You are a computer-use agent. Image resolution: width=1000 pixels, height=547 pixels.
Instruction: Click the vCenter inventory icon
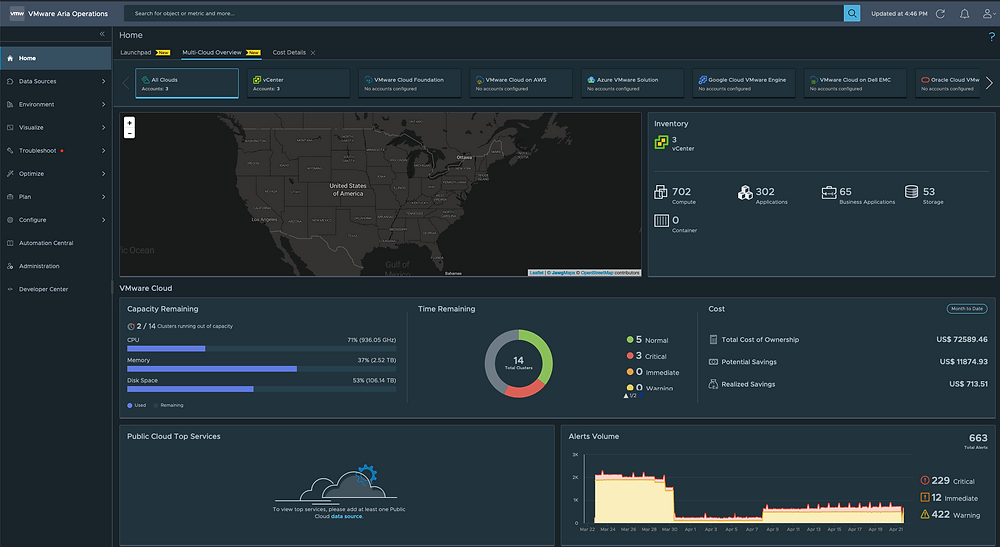[x=661, y=142]
